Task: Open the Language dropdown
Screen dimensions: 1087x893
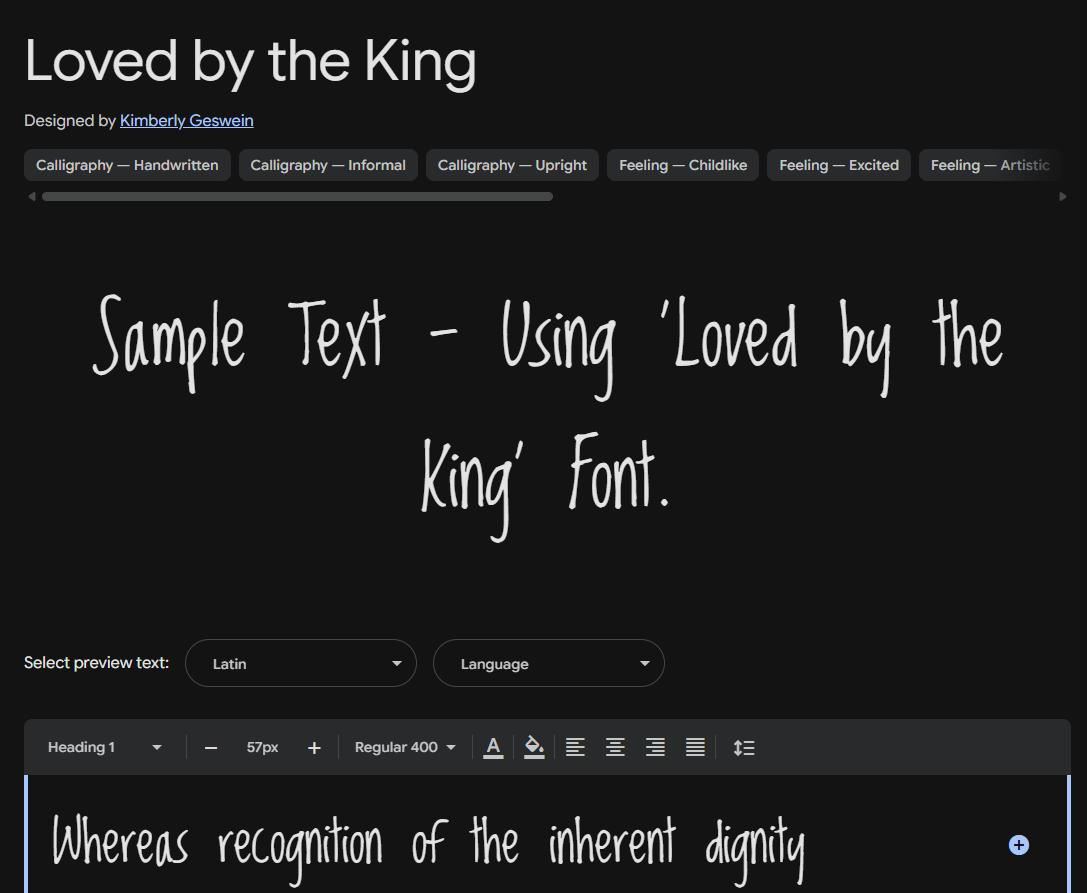Action: click(x=549, y=664)
